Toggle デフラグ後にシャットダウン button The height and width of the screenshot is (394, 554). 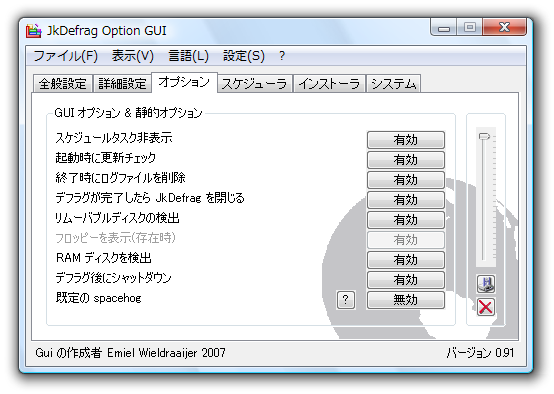406,280
